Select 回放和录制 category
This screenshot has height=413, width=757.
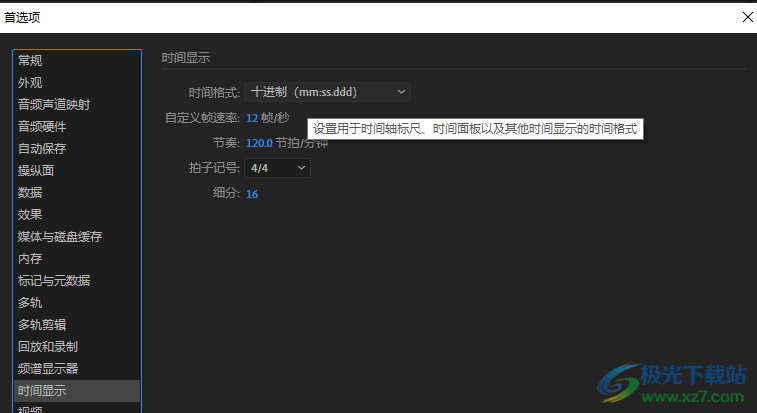tap(48, 347)
